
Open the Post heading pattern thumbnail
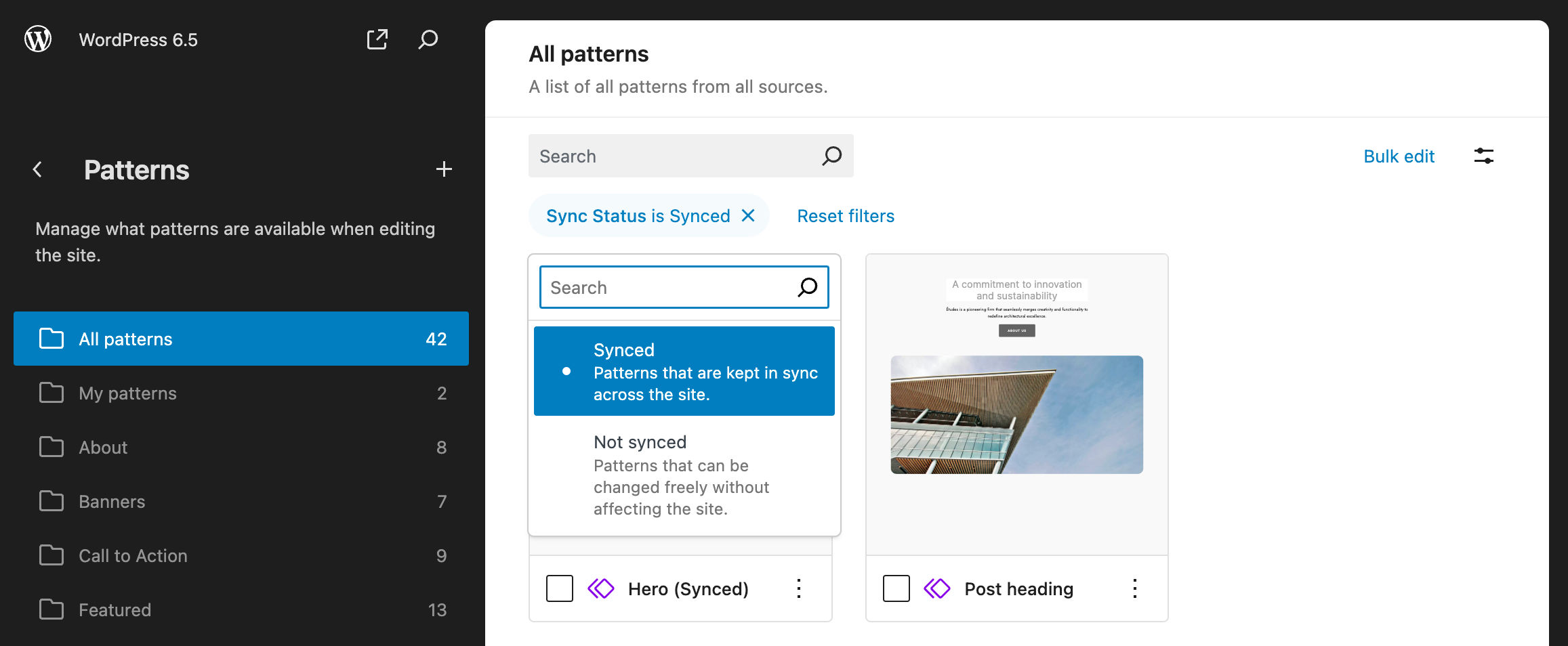point(1016,405)
